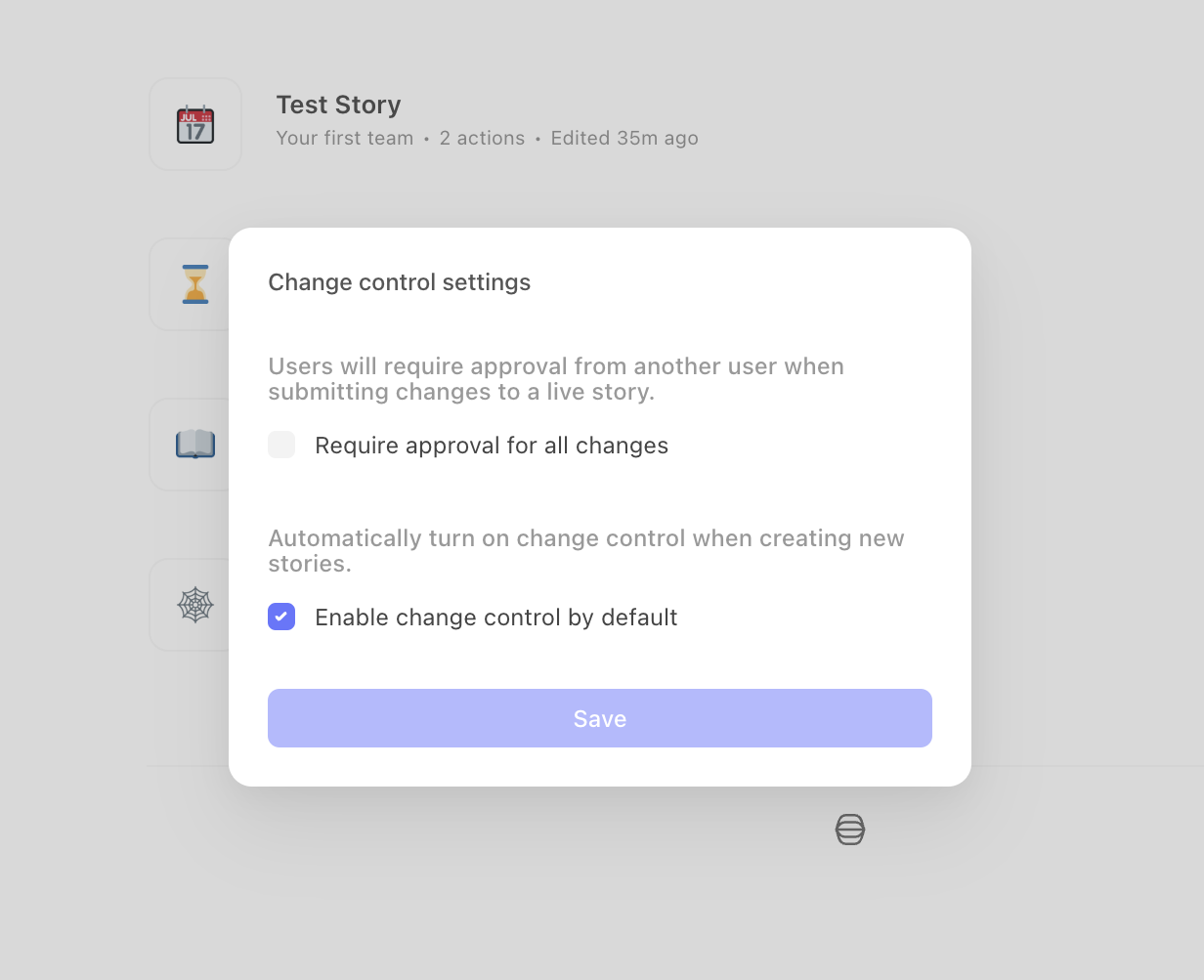
Task: Click the 'Automatically turn on change control' description
Action: click(586, 551)
